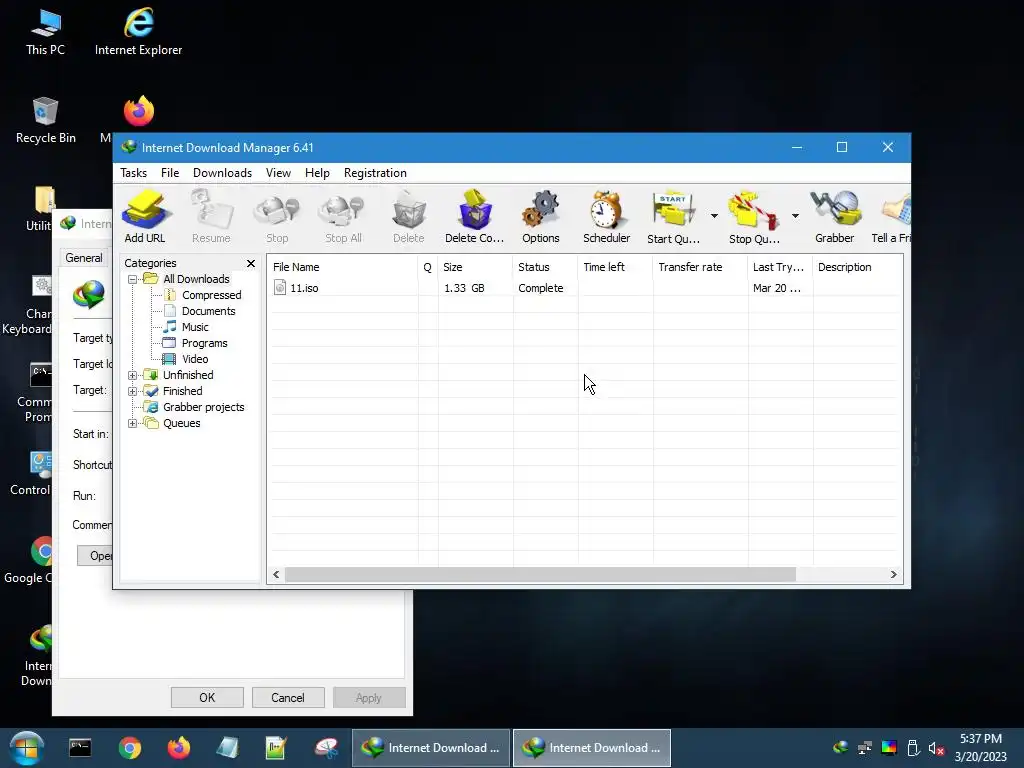Click the Q column header

[x=428, y=267]
